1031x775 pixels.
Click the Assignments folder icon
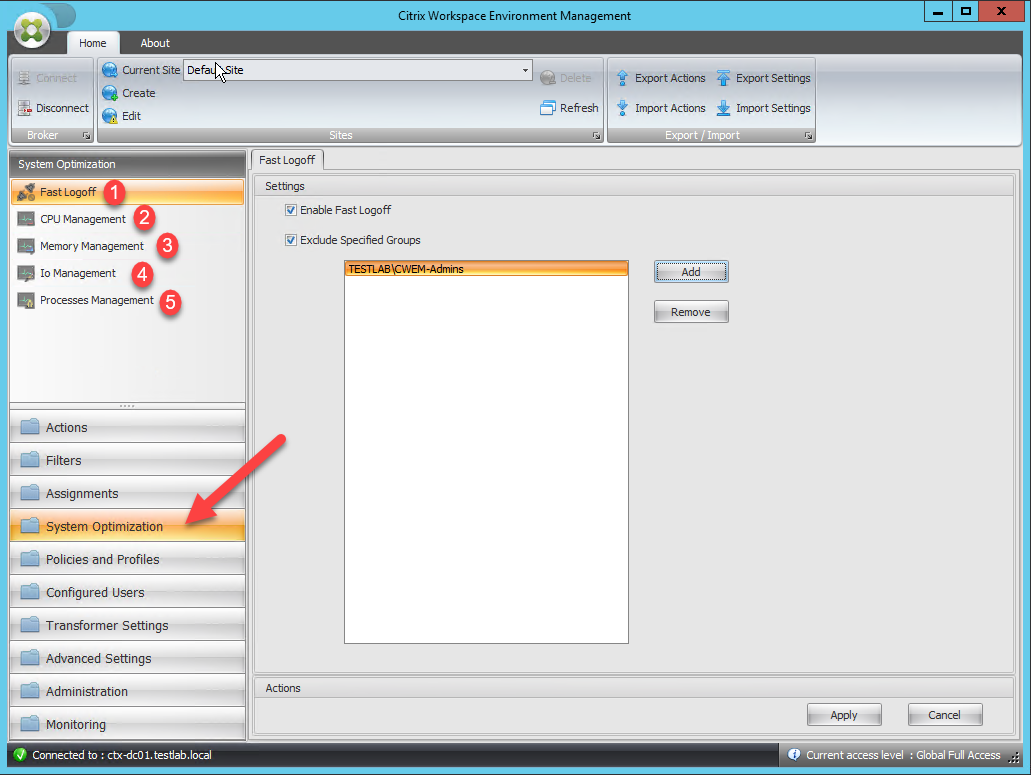click(x=30, y=492)
